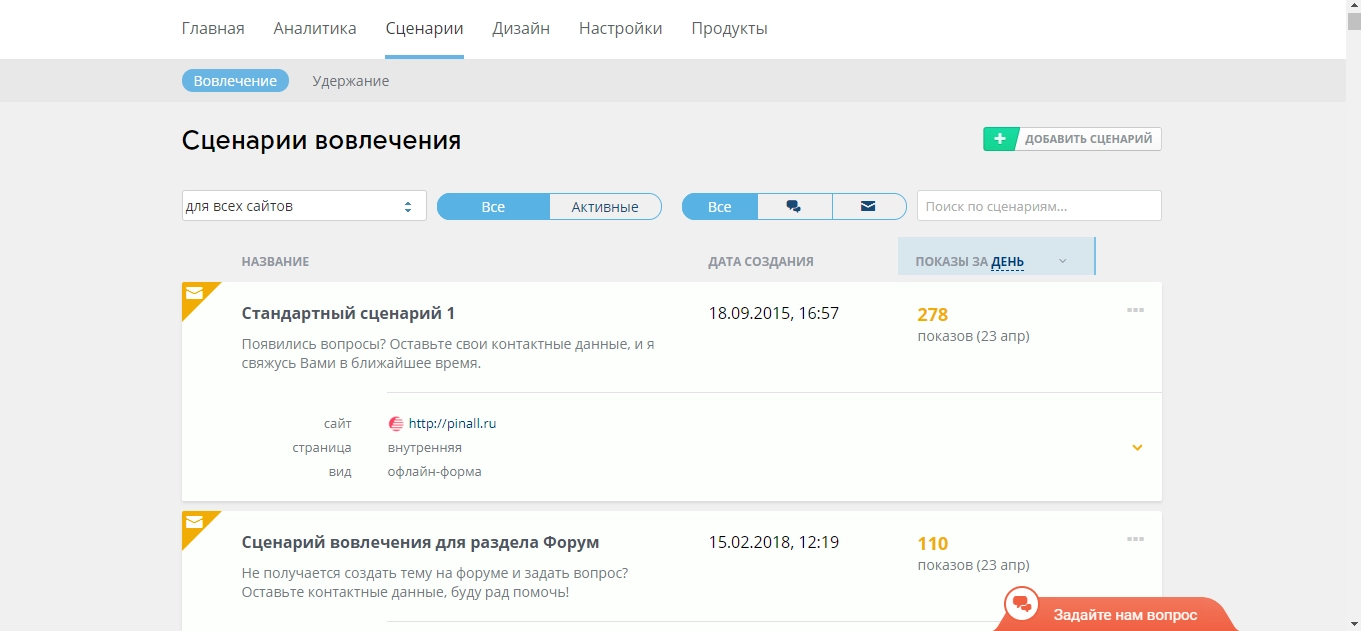Click the Поиск по сценариям search field
Screen dimensions: 1361x631
click(1038, 206)
